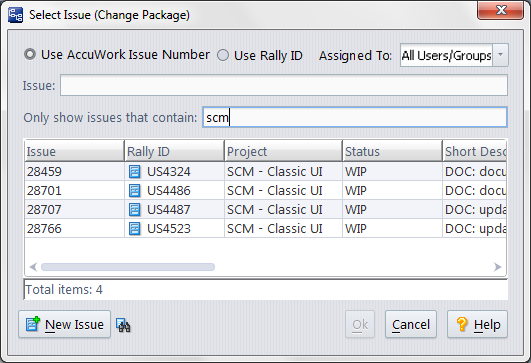Click the Rally icon beside US4324
This screenshot has width=531, height=363.
(x=134, y=172)
